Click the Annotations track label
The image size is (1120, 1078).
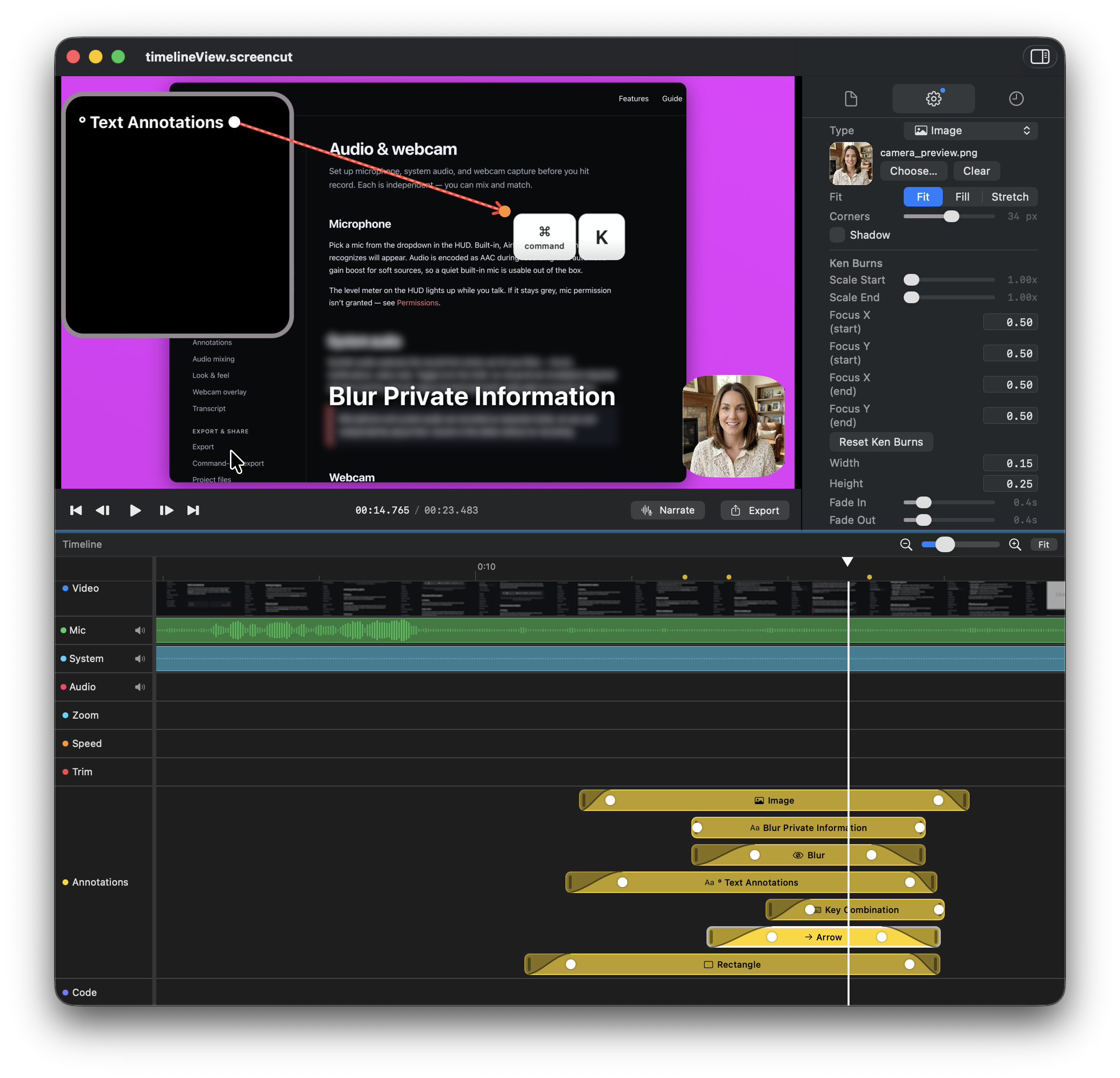[x=100, y=882]
